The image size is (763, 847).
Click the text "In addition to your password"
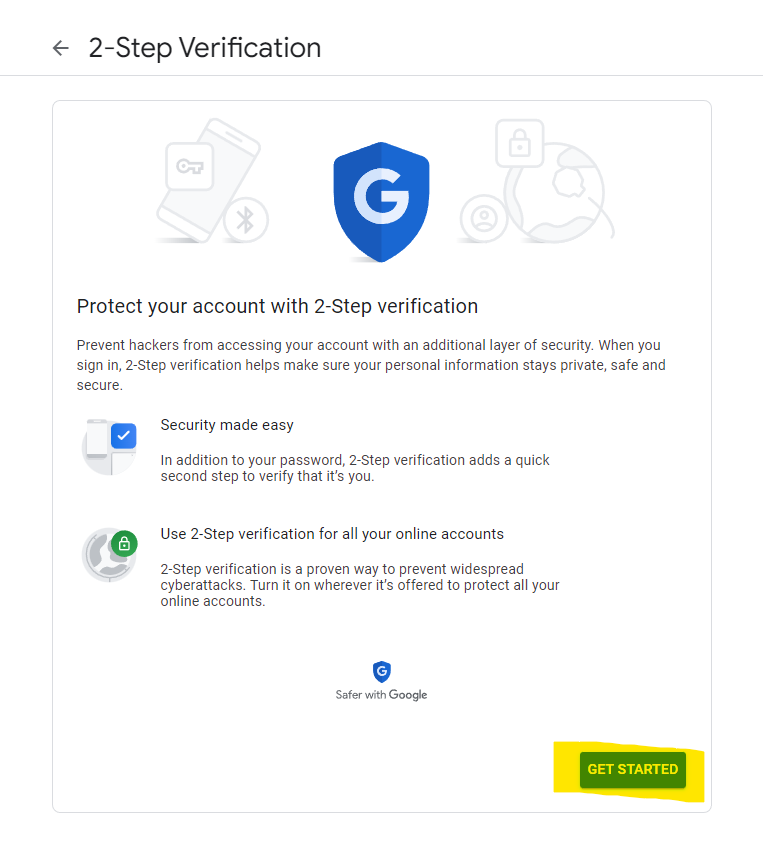tap(355, 468)
